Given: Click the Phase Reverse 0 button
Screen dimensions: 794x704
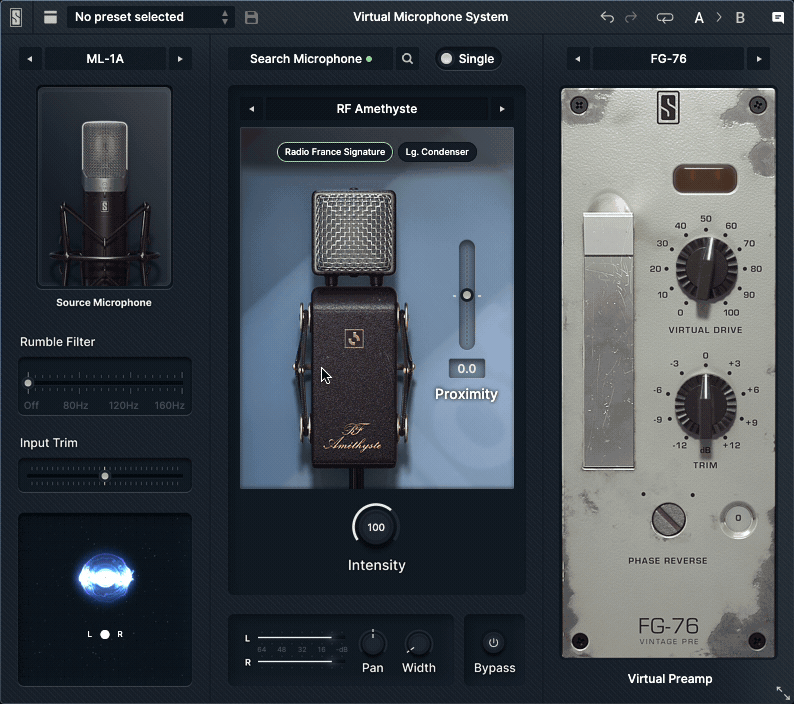Looking at the screenshot, I should point(738,519).
